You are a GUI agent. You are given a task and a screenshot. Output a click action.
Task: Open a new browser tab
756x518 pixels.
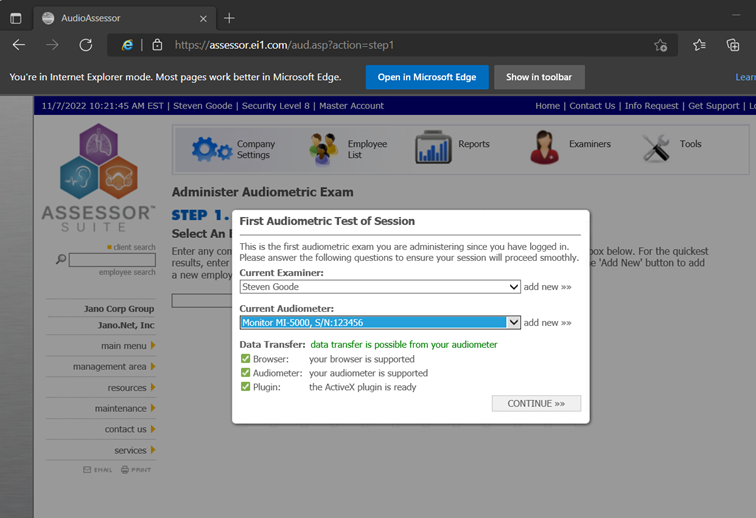[229, 18]
